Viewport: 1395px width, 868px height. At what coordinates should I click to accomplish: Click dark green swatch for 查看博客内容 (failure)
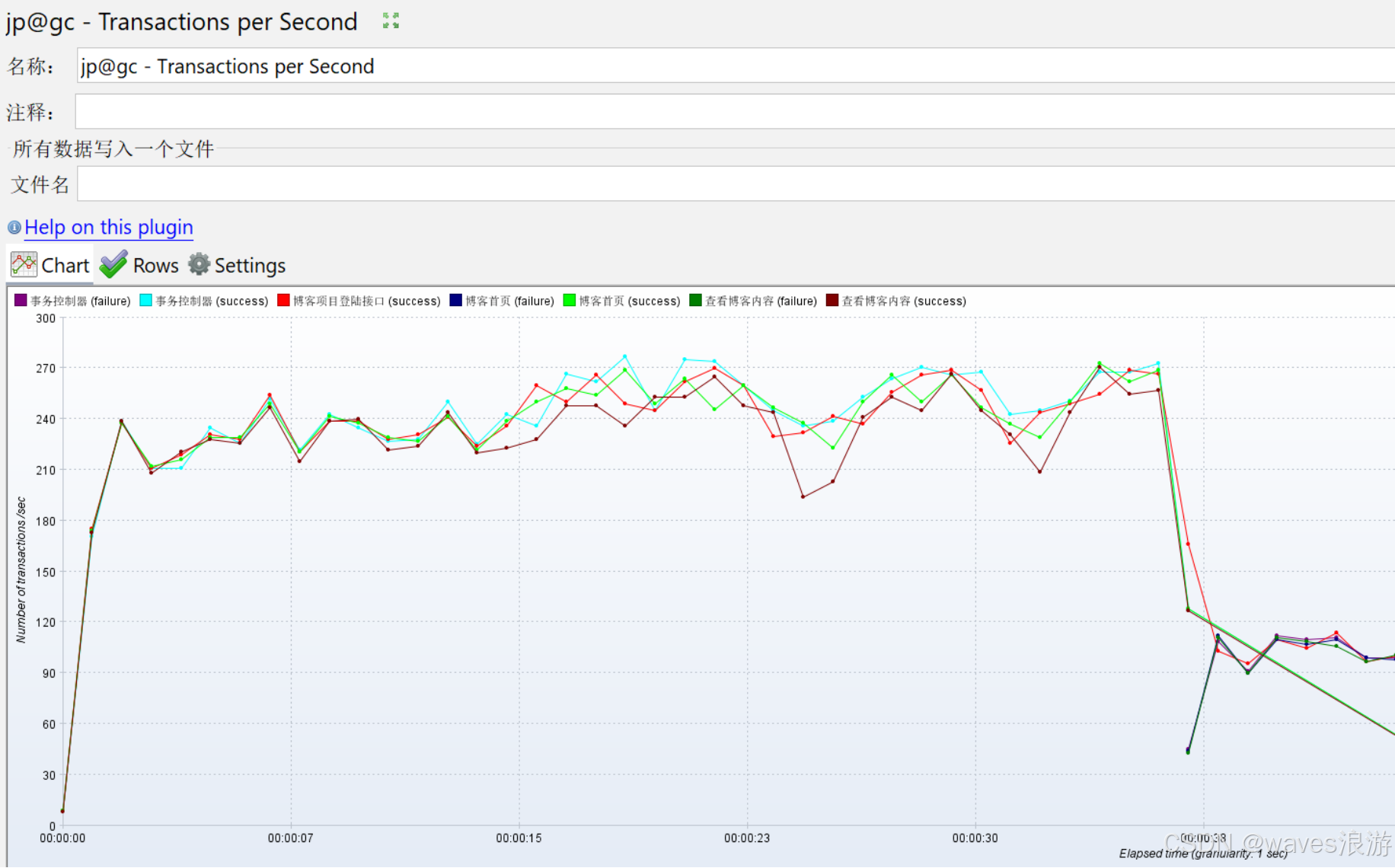tap(695, 300)
